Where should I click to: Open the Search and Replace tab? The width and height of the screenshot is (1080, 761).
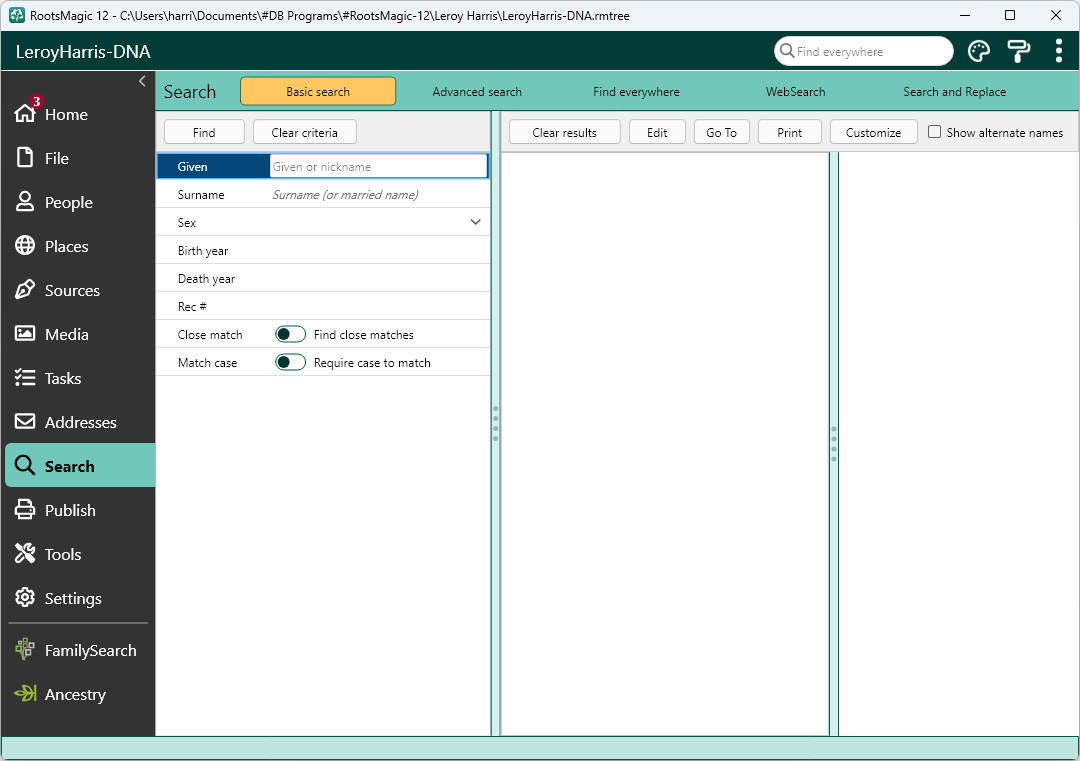(954, 92)
